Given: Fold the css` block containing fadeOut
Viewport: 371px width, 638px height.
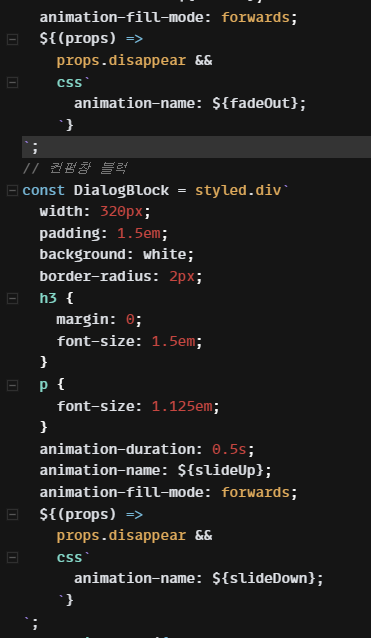Looking at the screenshot, I should coord(12,83).
